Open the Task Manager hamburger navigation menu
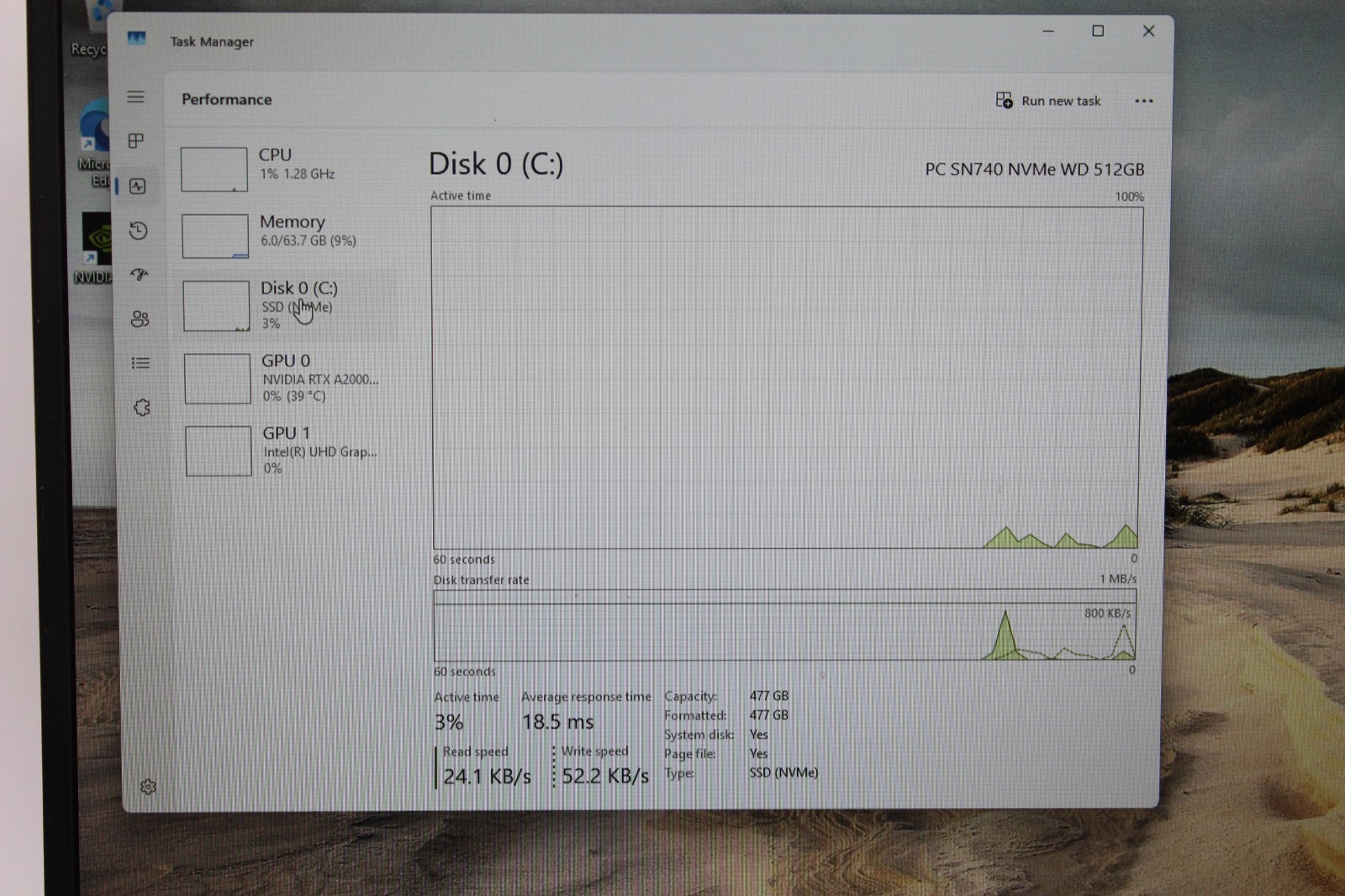This screenshot has height=896, width=1345. coord(135,97)
